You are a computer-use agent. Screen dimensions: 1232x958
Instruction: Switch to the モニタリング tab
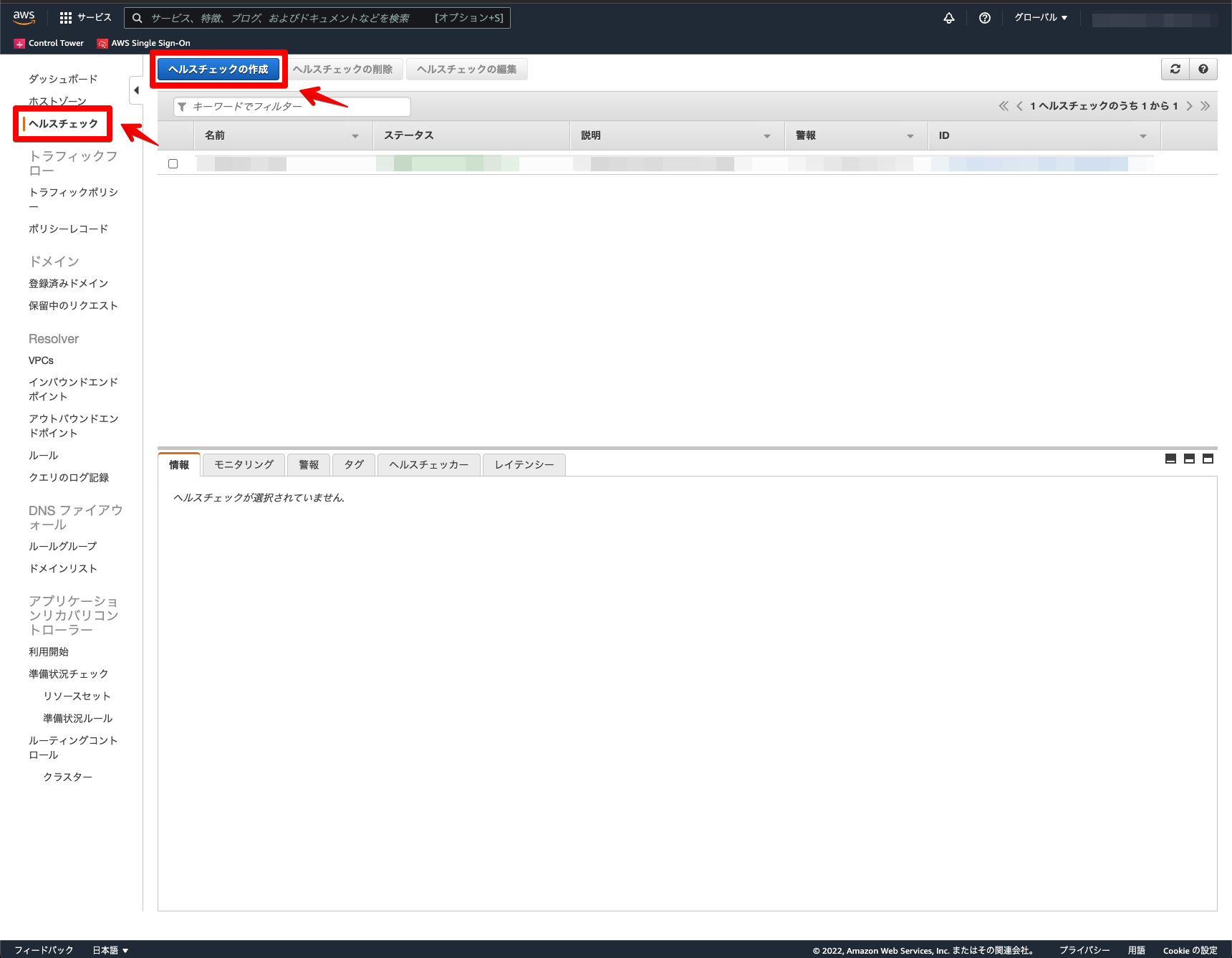tap(244, 465)
